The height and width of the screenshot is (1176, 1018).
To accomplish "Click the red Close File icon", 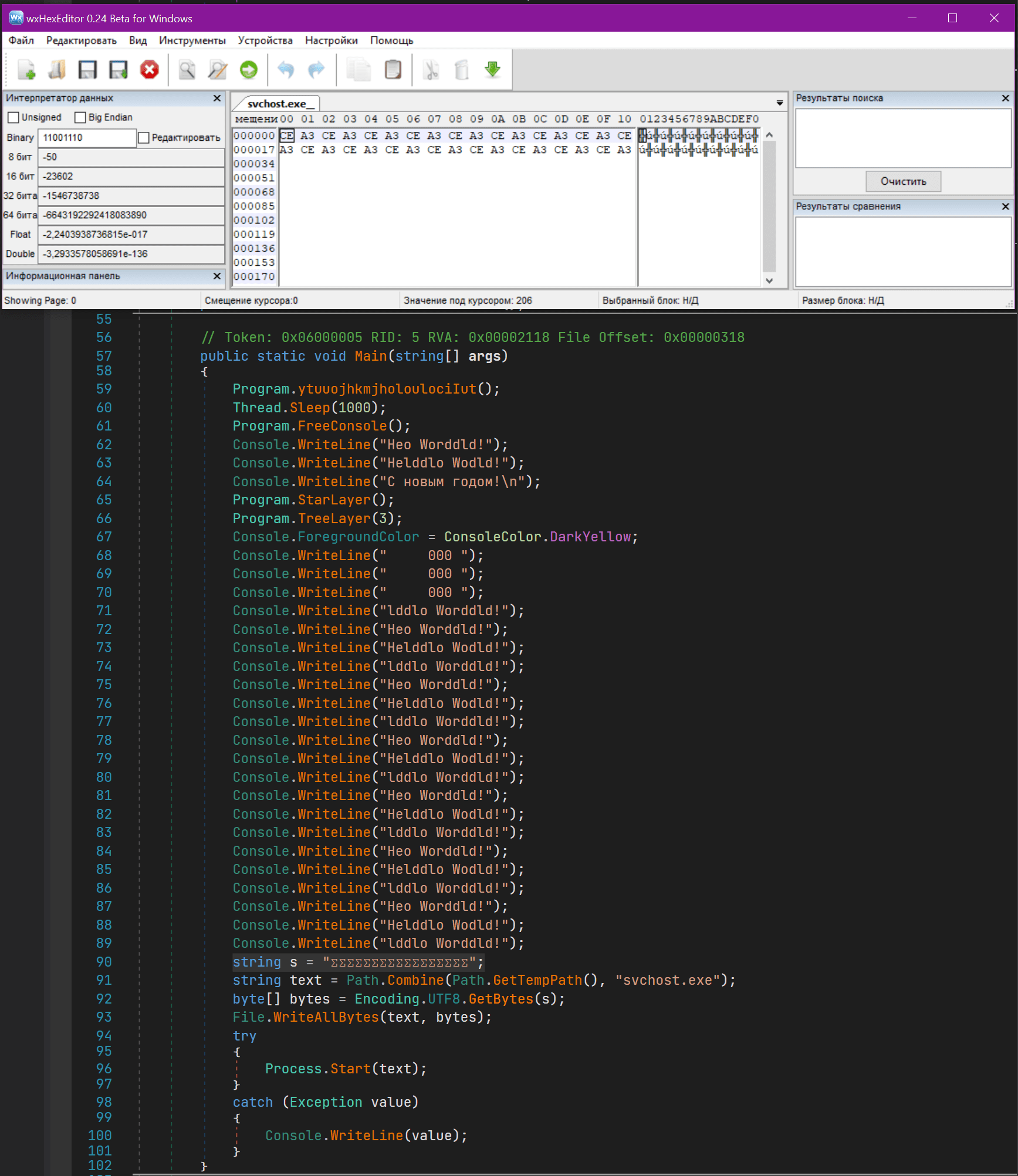I will point(150,70).
